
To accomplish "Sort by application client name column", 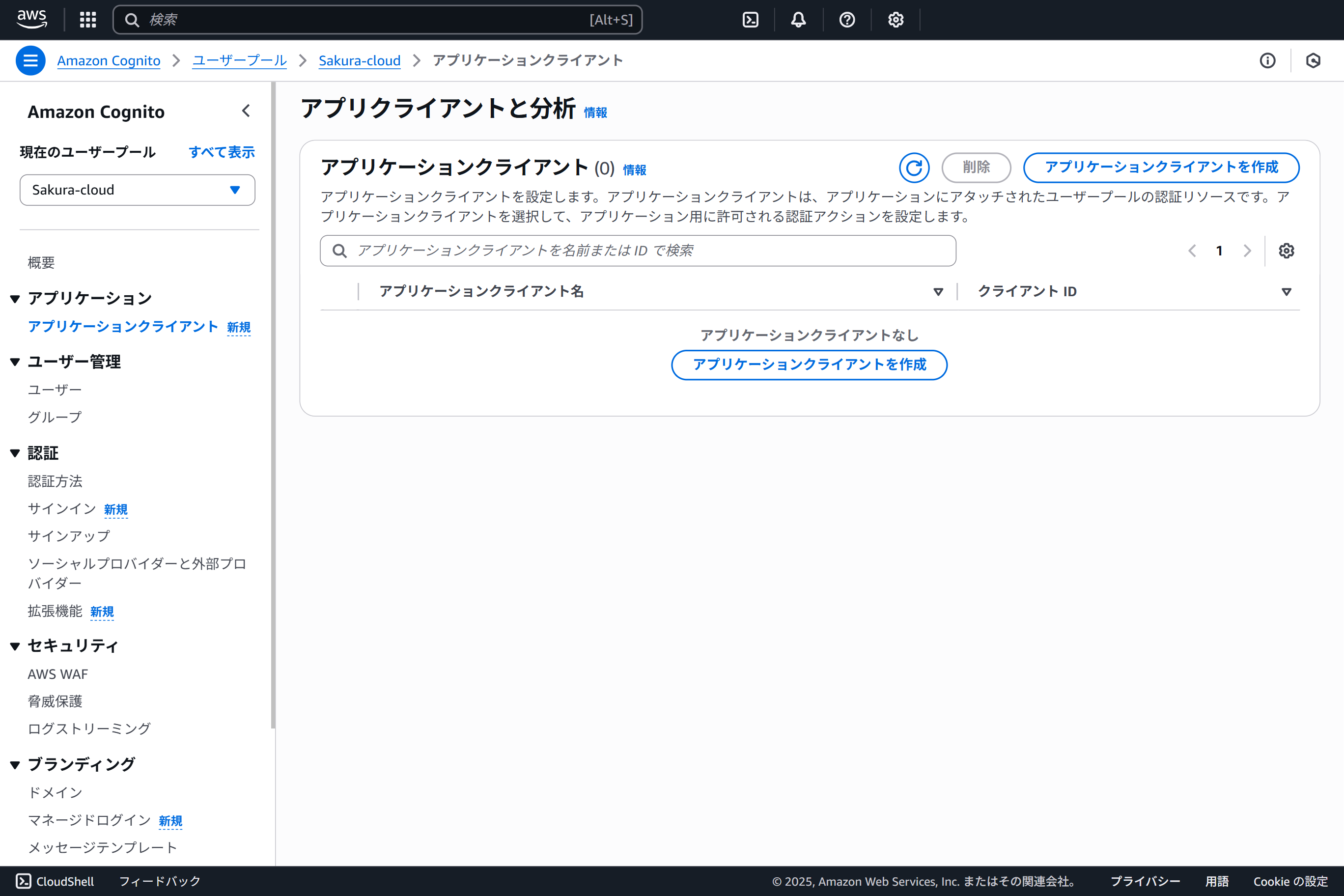I will (938, 292).
